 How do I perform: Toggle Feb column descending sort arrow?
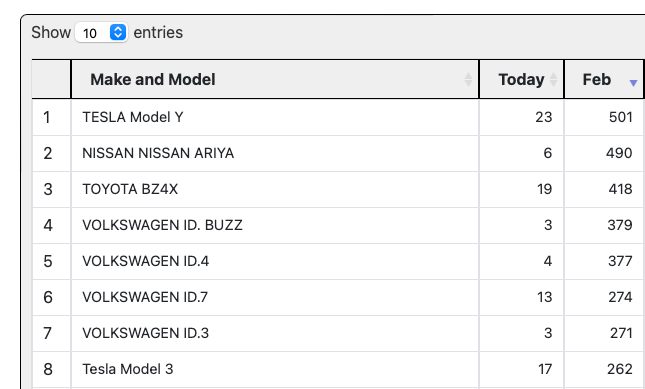[x=633, y=83]
